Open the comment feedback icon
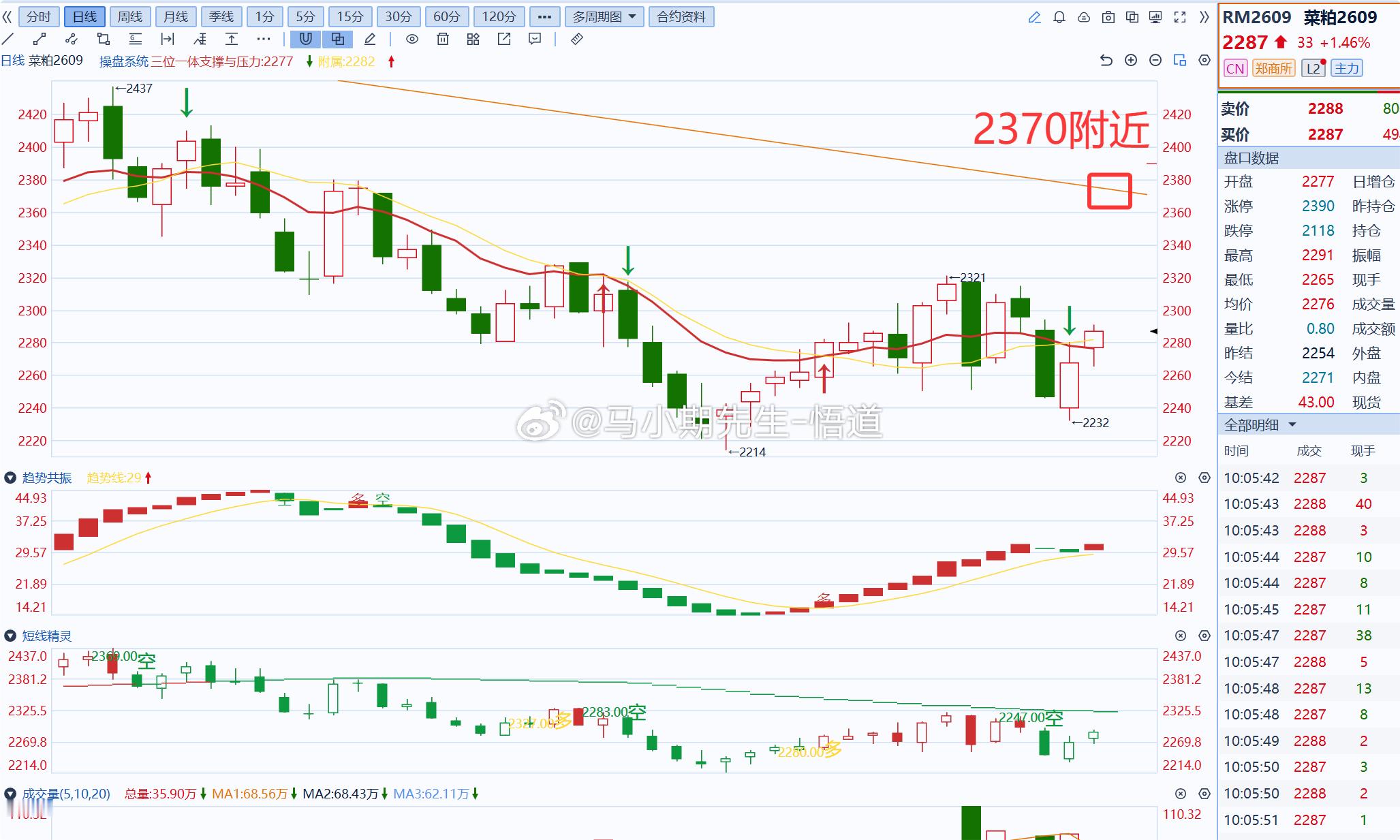Image resolution: width=1400 pixels, height=840 pixels. click(535, 39)
